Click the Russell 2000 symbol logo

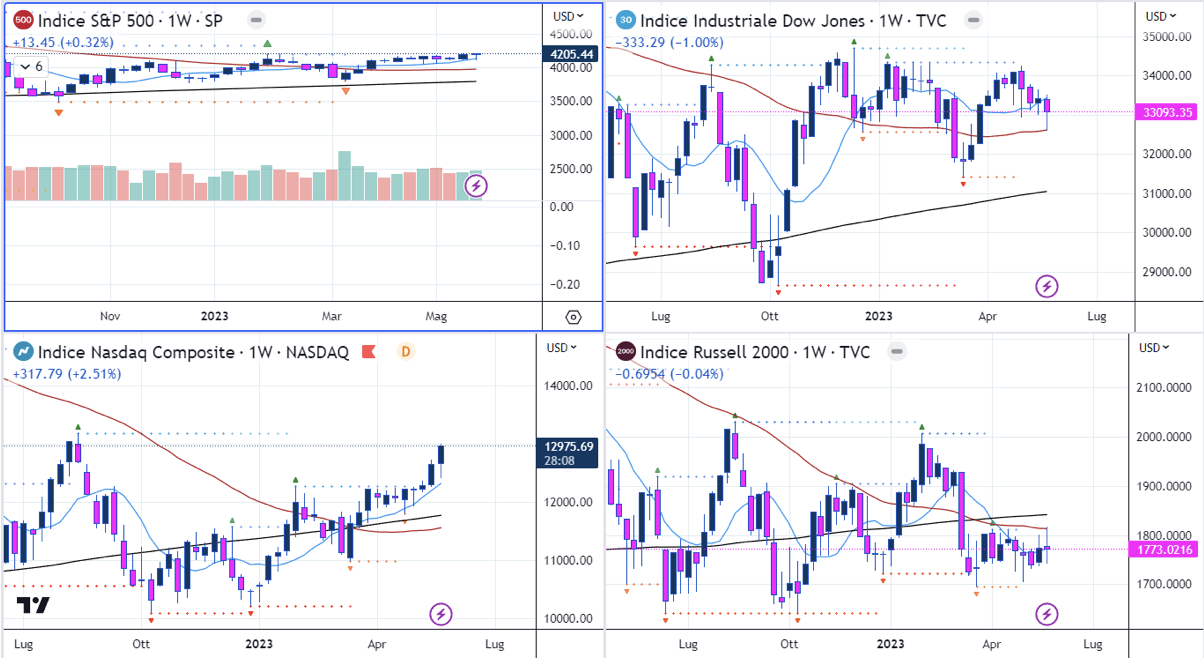(625, 352)
